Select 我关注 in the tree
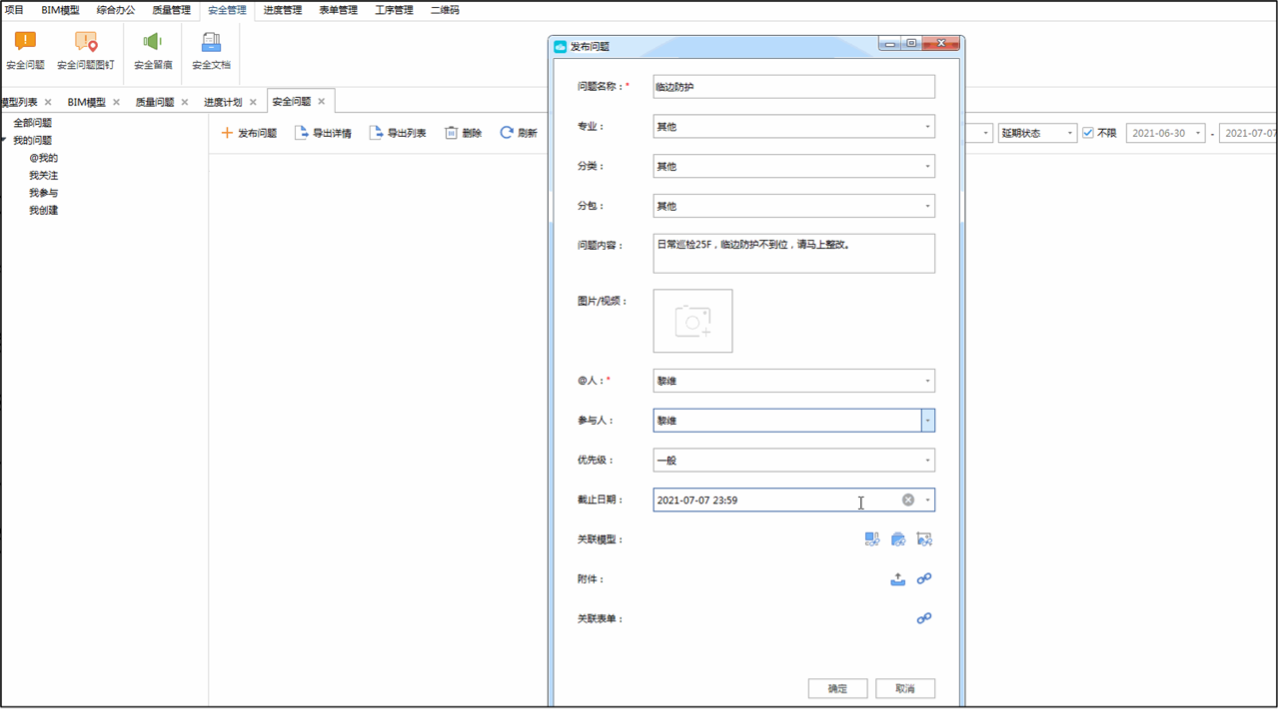This screenshot has width=1280, height=709. [43, 175]
